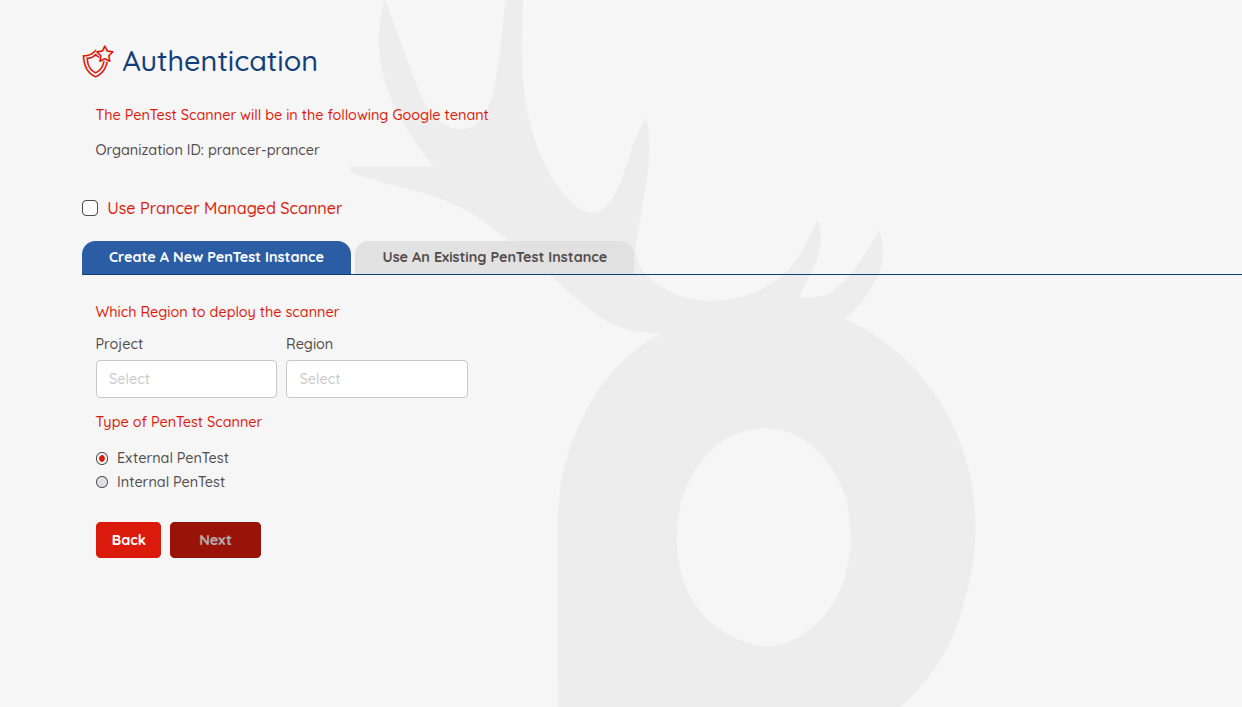Click the Project field label
The height and width of the screenshot is (707, 1242).
pos(120,344)
